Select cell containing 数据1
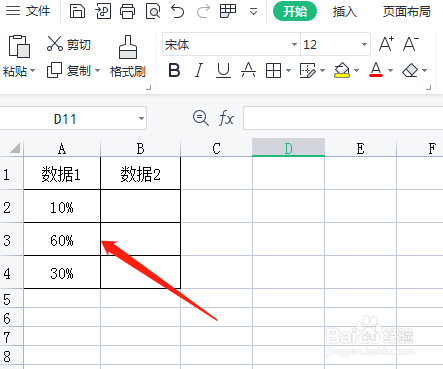The height and width of the screenshot is (369, 443). click(62, 174)
